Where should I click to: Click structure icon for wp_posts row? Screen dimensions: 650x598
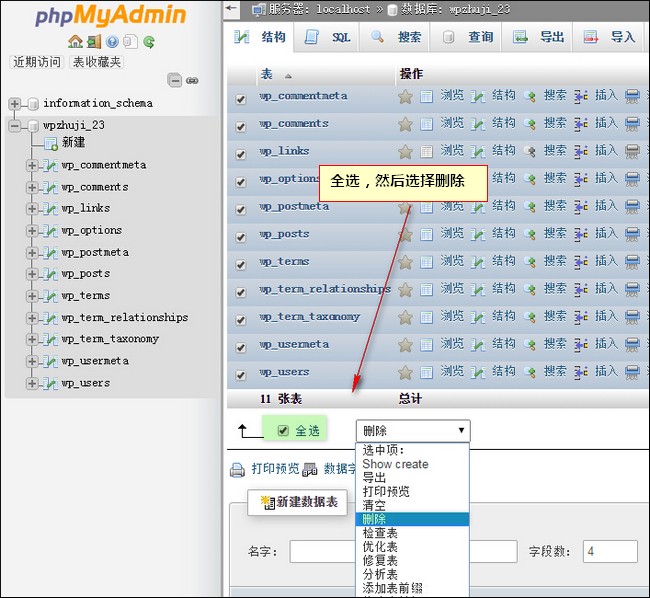478,235
